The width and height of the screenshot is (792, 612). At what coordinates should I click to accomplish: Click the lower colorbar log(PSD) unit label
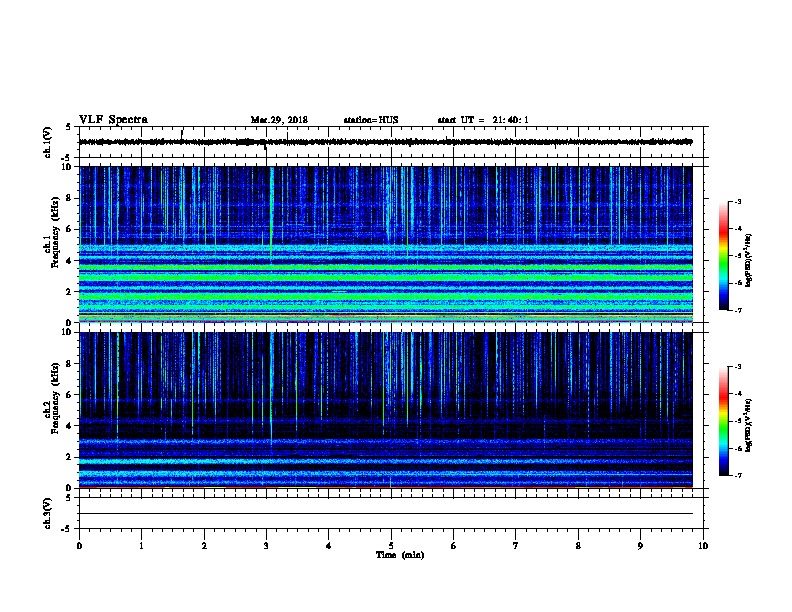point(749,426)
